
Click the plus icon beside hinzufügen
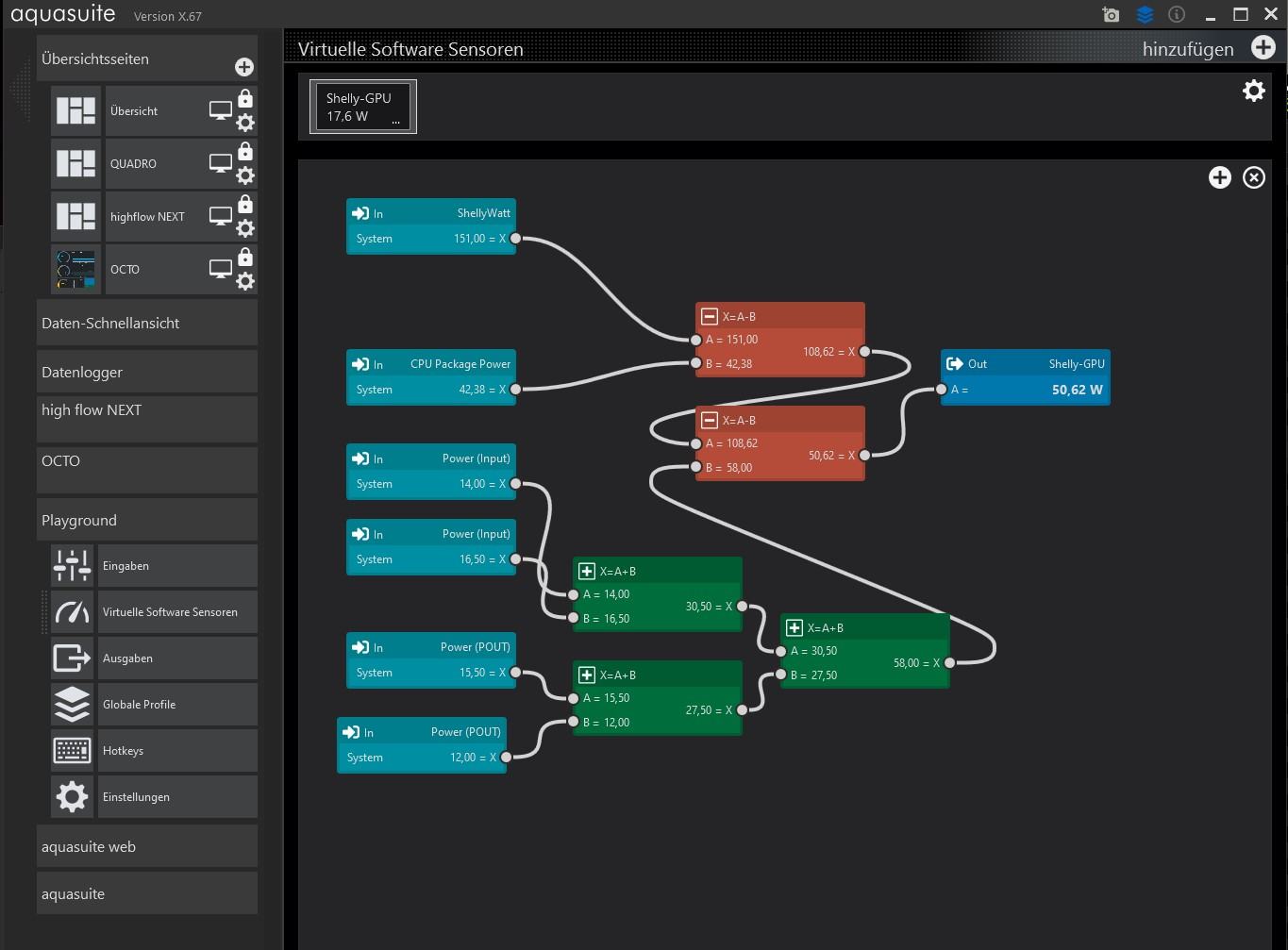coord(1263,47)
